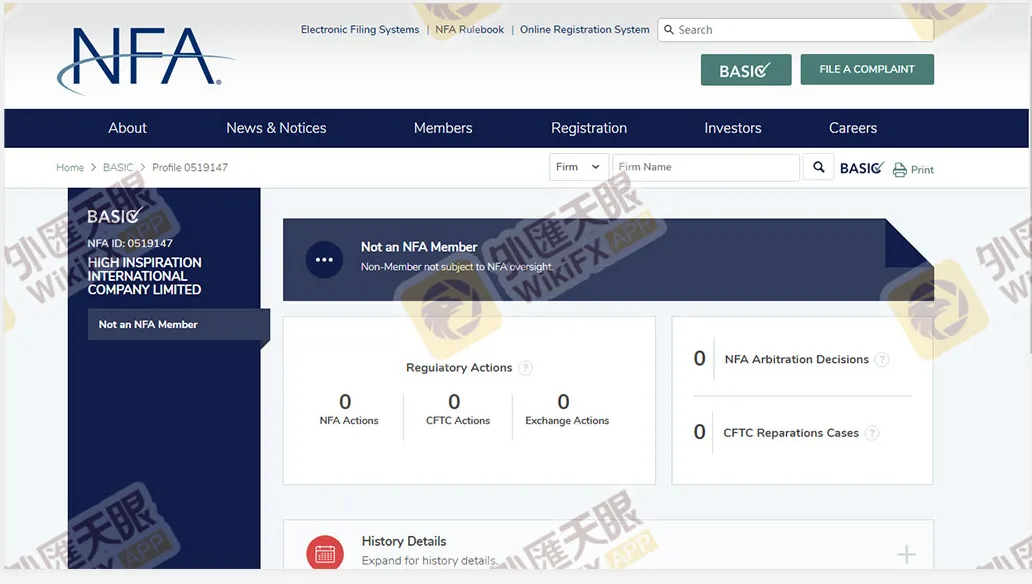Click 'Not an NFA Member' banner heading
The height and width of the screenshot is (584, 1032).
click(419, 247)
